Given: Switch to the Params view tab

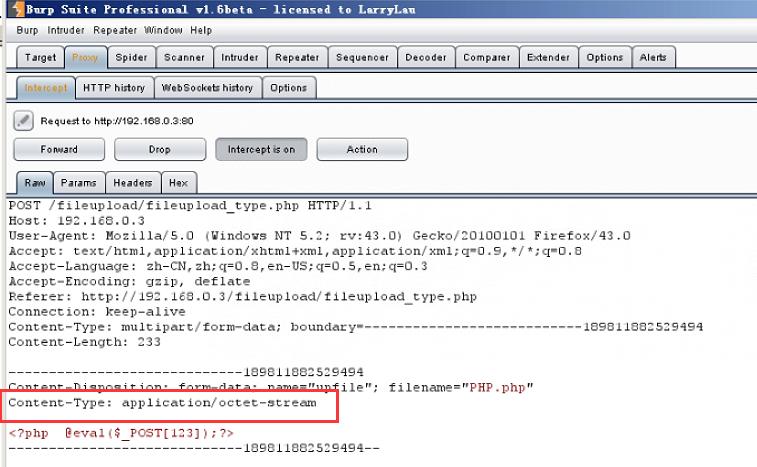Looking at the screenshot, I should 79,183.
